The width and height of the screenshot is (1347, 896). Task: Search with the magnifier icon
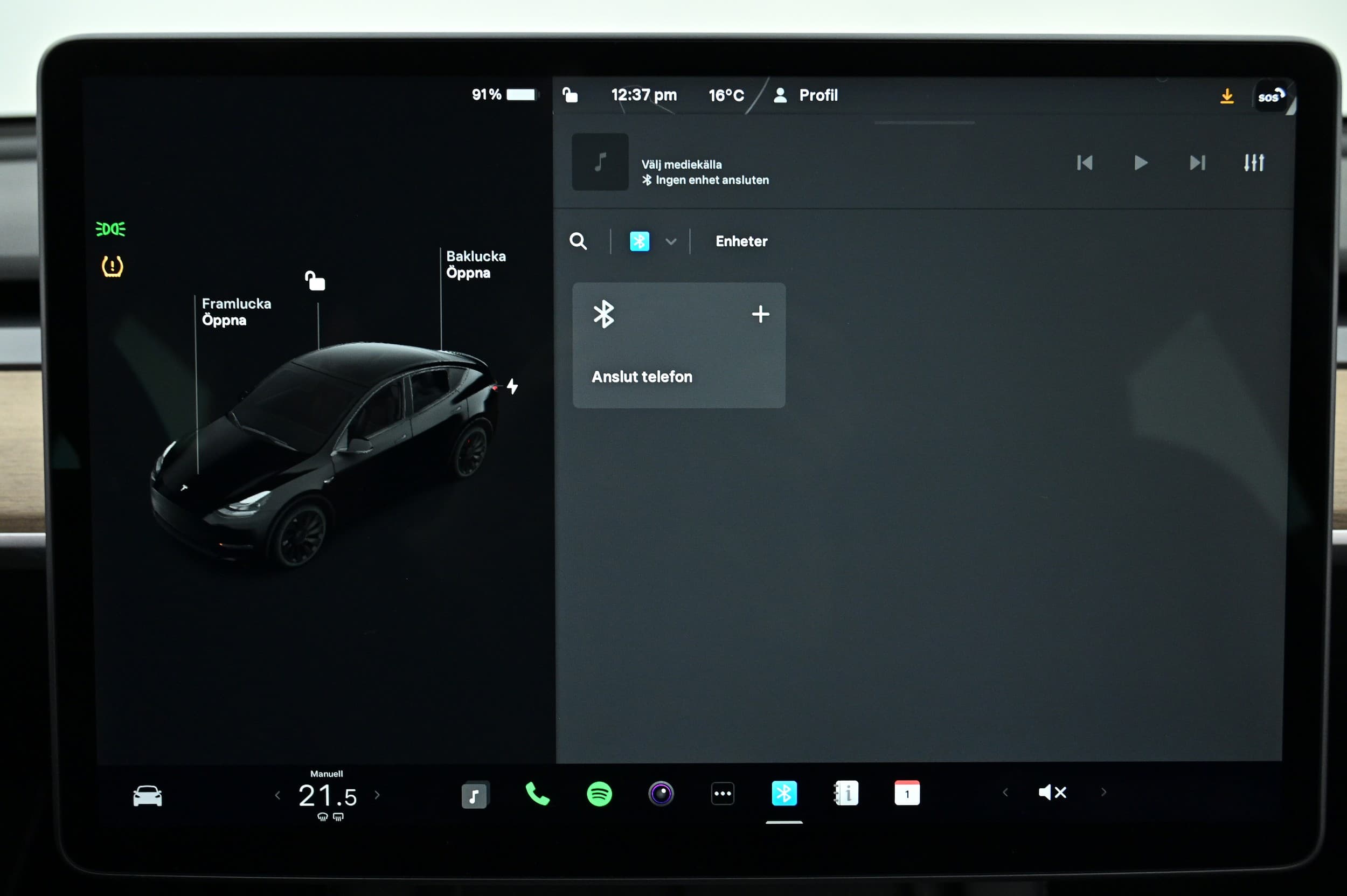(578, 241)
